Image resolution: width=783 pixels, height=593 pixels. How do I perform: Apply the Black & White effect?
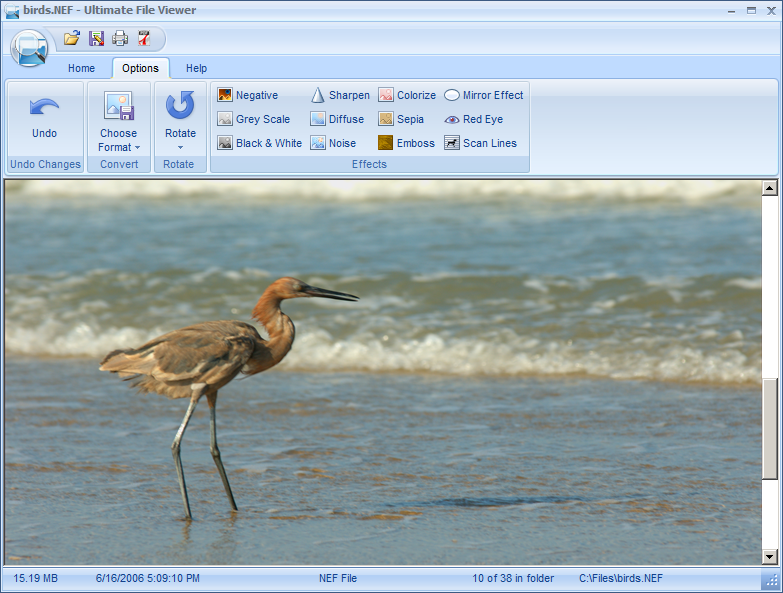[260, 143]
